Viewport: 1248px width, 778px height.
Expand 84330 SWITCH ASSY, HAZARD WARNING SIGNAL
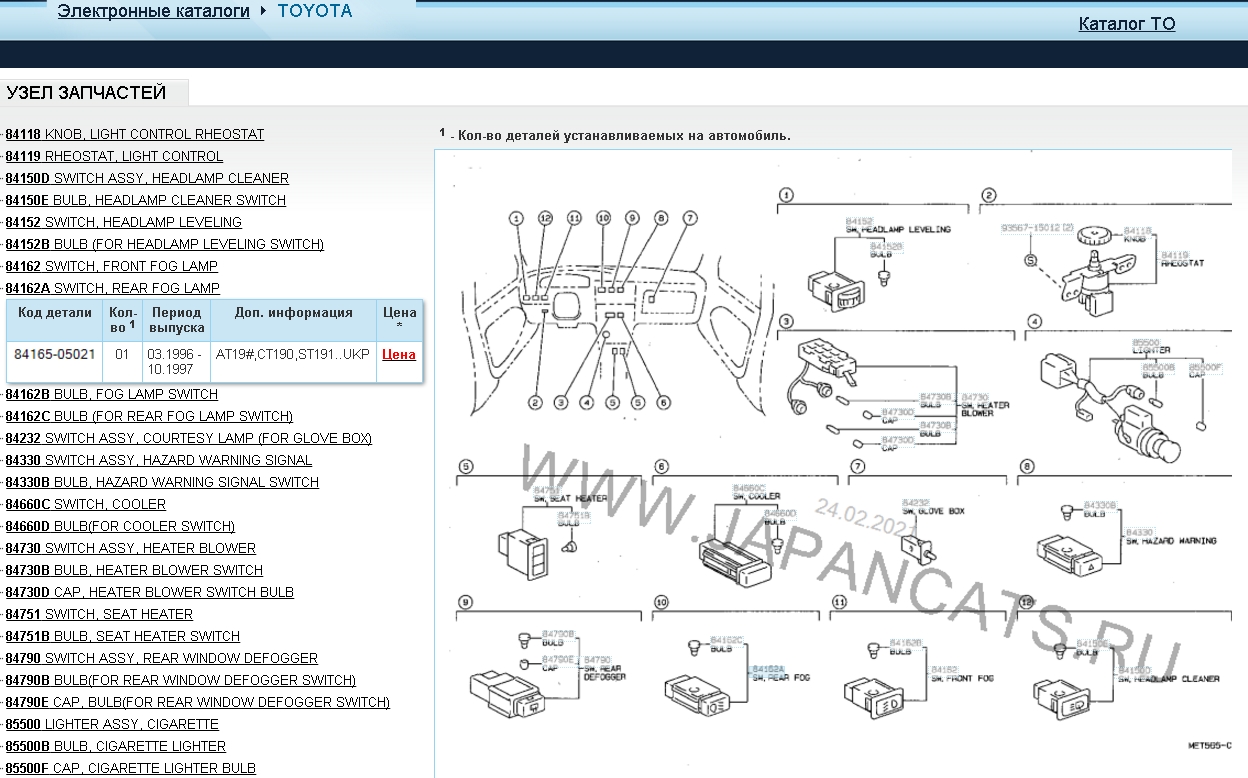tap(158, 460)
